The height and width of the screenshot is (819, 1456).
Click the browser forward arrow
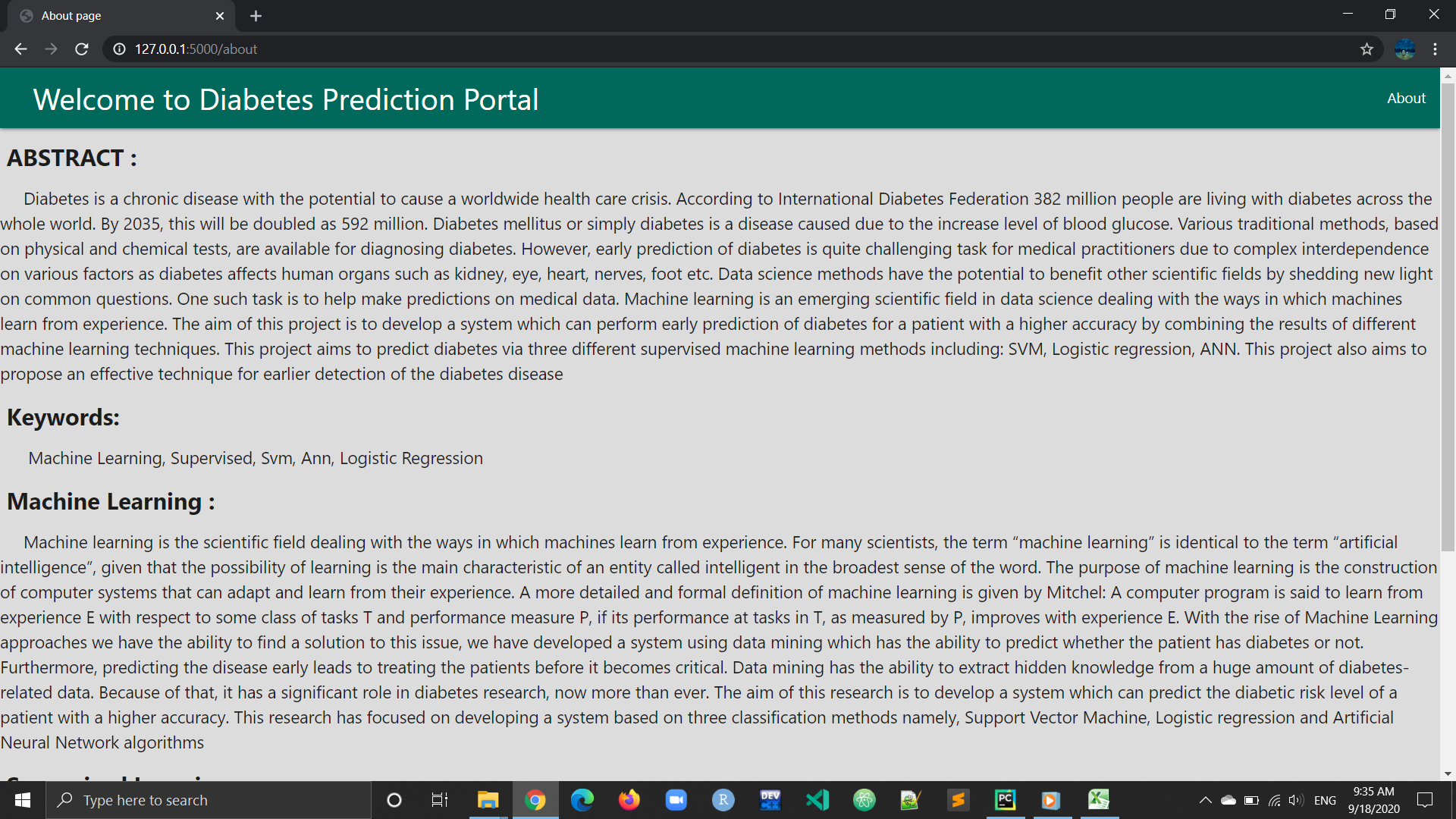pyautogui.click(x=51, y=49)
